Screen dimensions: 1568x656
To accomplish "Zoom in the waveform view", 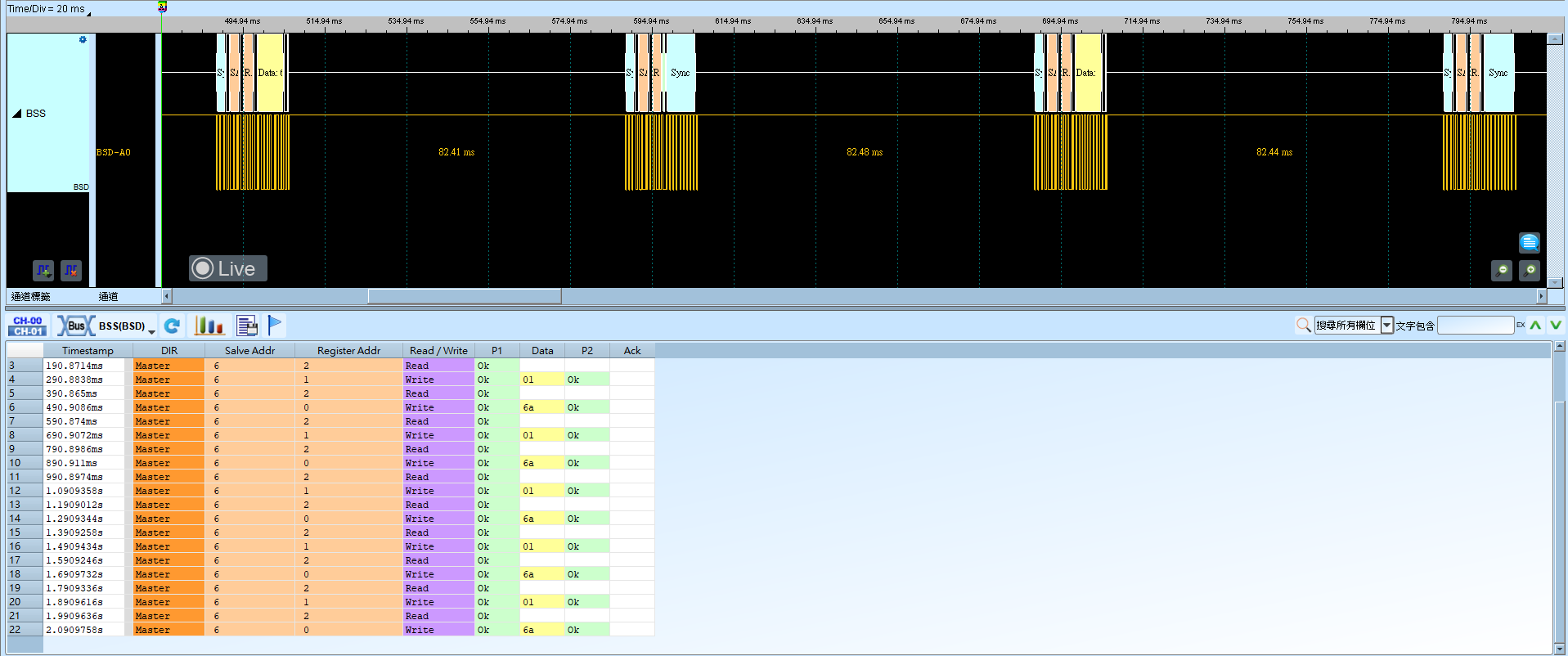I will click(x=1530, y=270).
